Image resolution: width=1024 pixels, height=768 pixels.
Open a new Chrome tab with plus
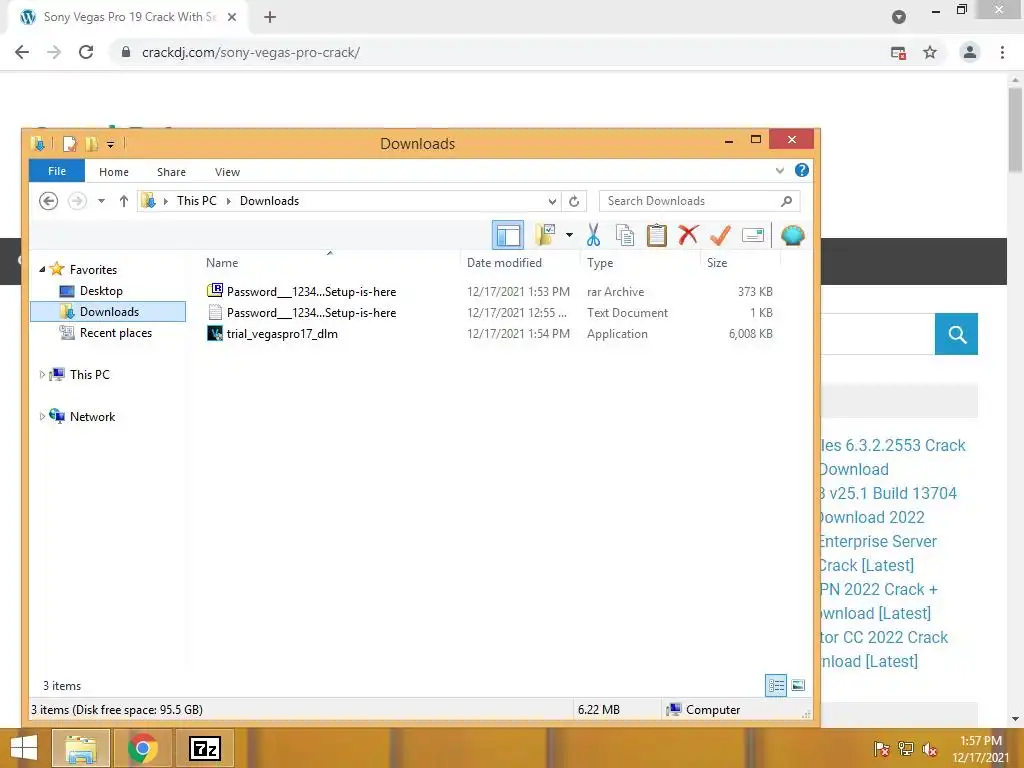pyautogui.click(x=270, y=17)
